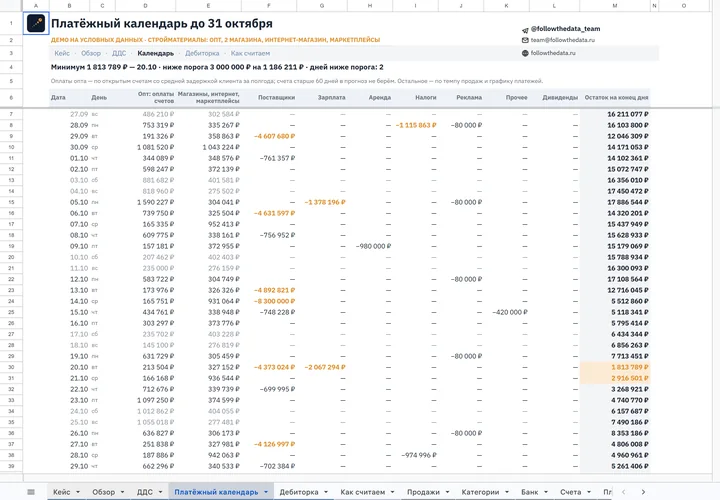Open the Счета sheet tab dropdown arrow
The image size is (720, 500).
589,492
